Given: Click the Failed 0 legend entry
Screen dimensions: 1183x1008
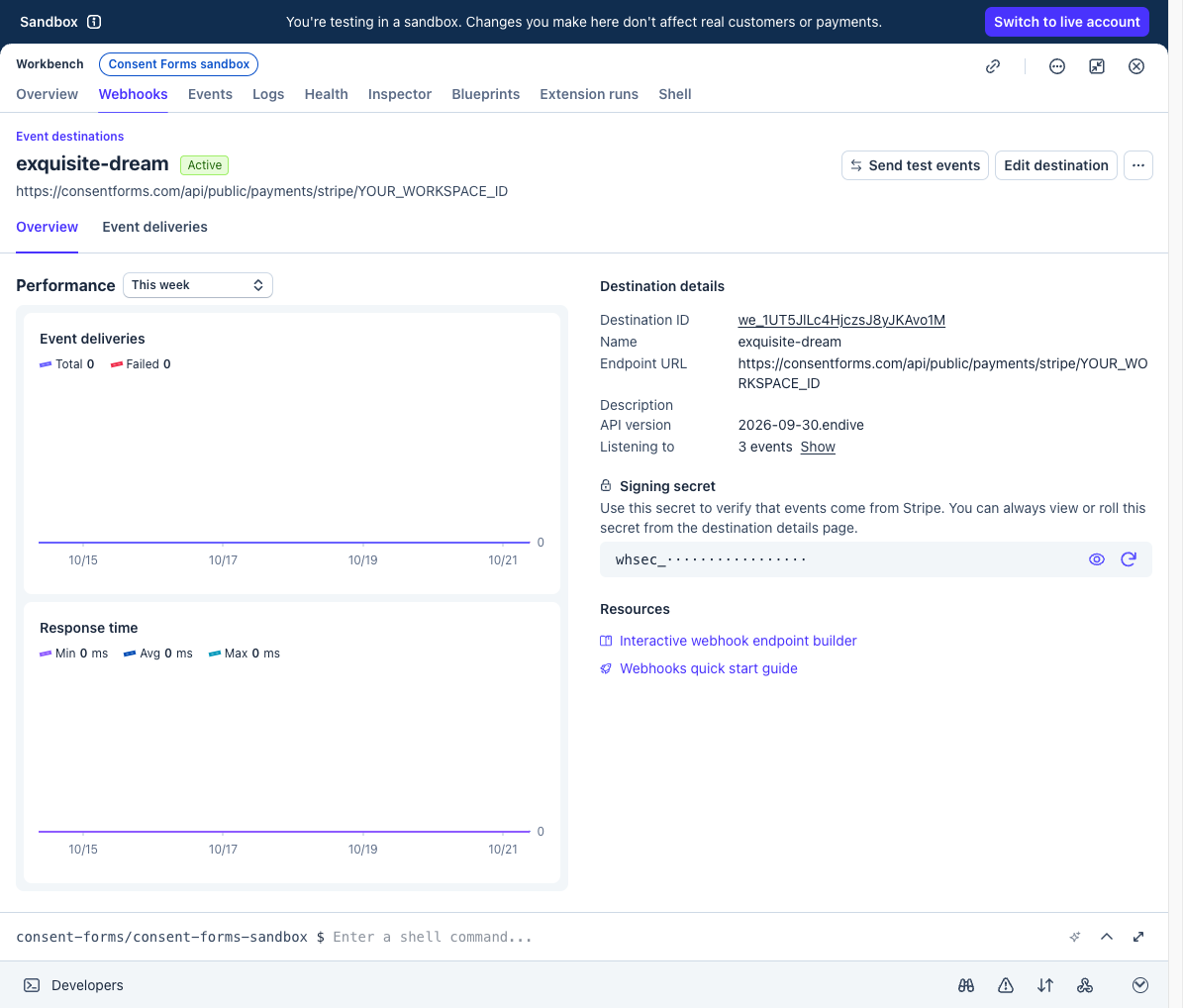Looking at the screenshot, I should point(141,363).
